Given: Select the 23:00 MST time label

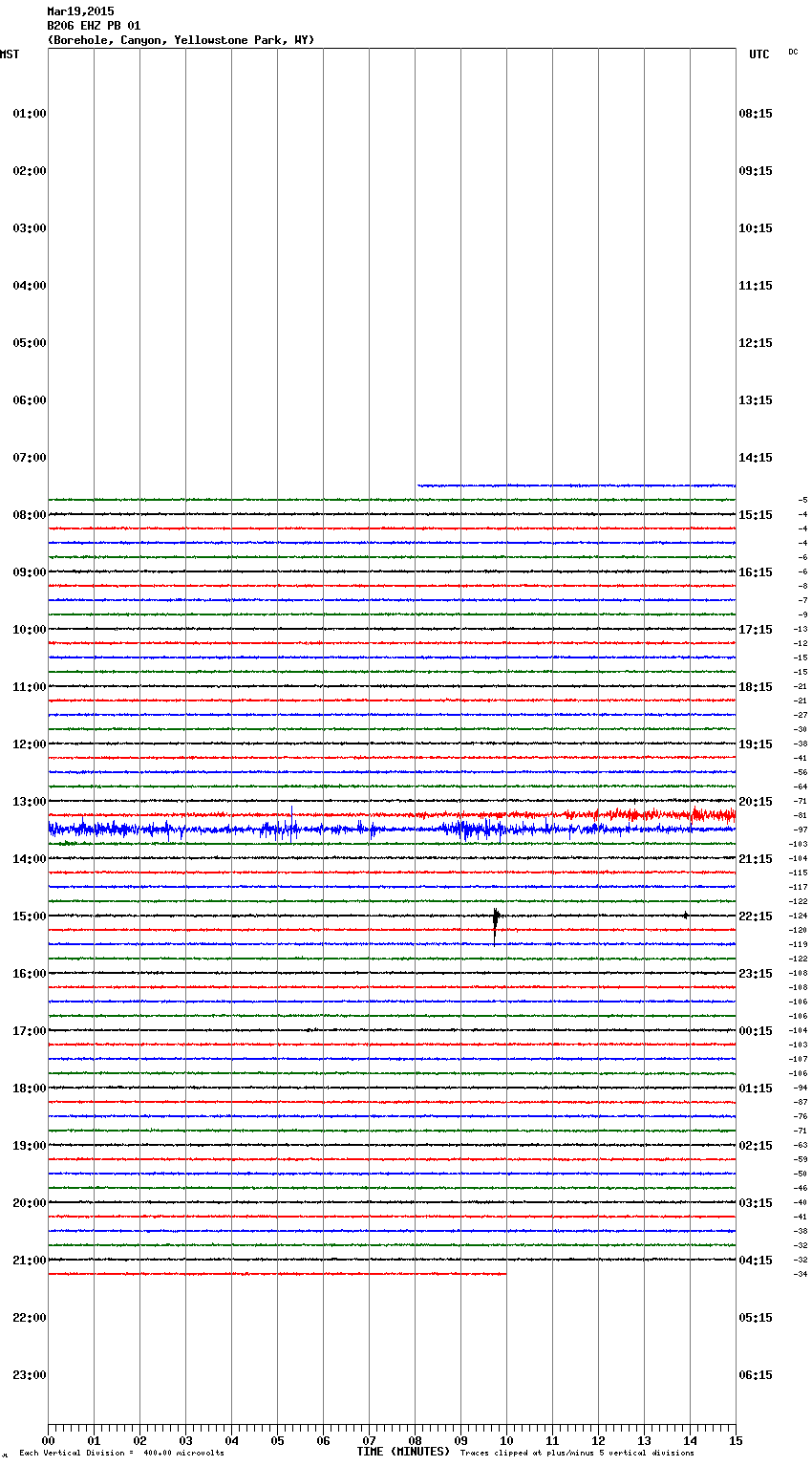Looking at the screenshot, I should pyautogui.click(x=30, y=1375).
